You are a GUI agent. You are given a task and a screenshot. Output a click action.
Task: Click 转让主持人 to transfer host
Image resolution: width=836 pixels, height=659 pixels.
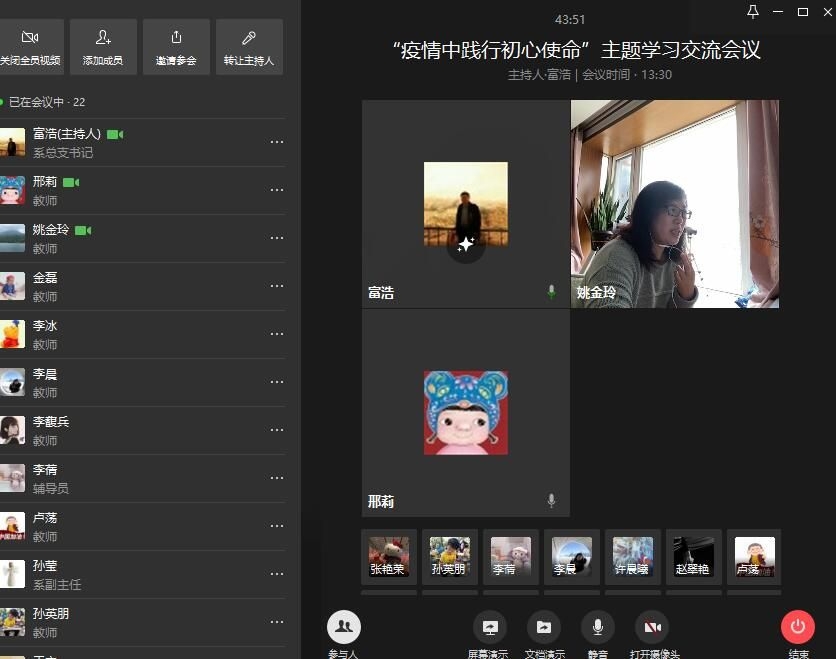249,47
